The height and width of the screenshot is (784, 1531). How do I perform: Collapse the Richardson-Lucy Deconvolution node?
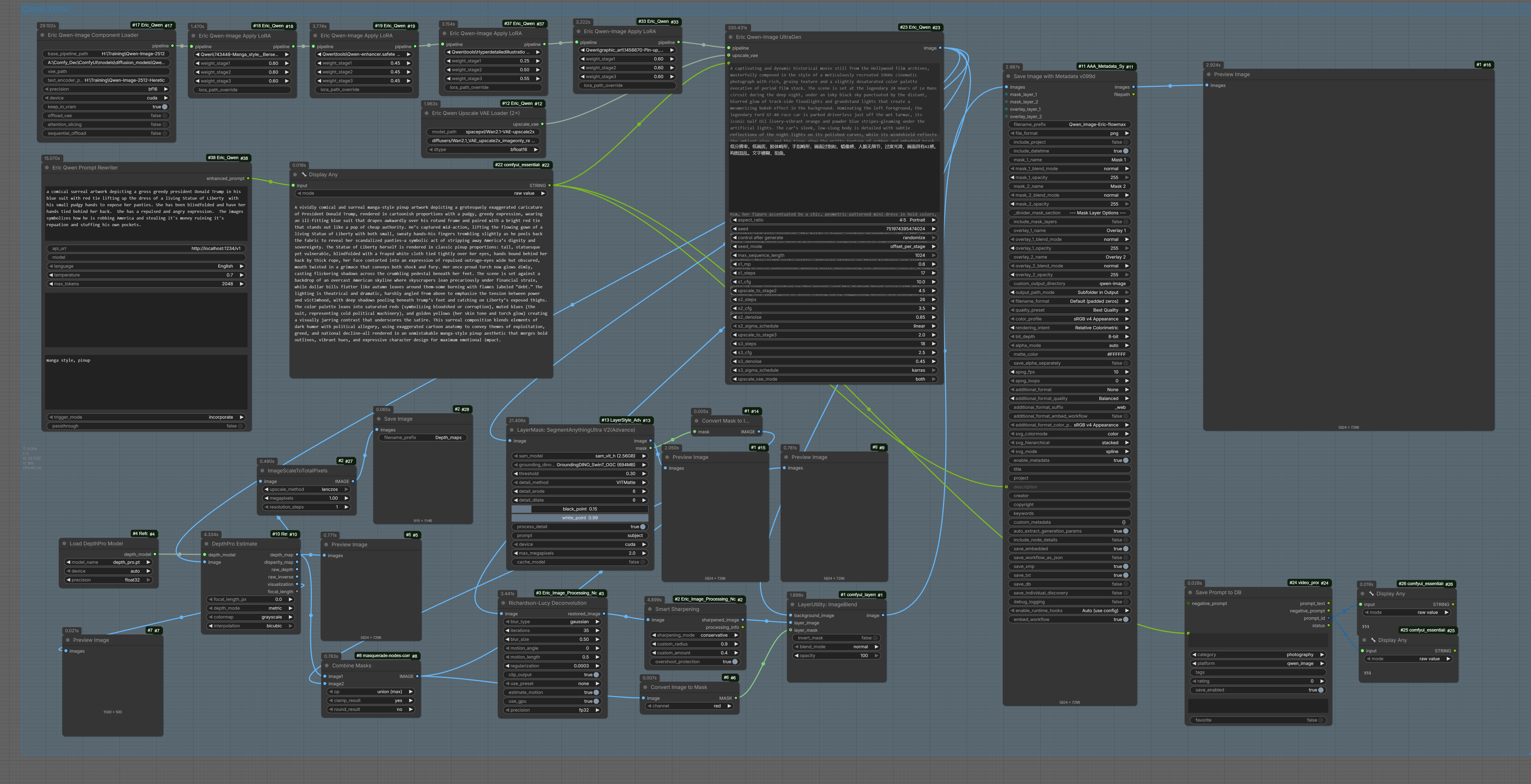coord(503,603)
